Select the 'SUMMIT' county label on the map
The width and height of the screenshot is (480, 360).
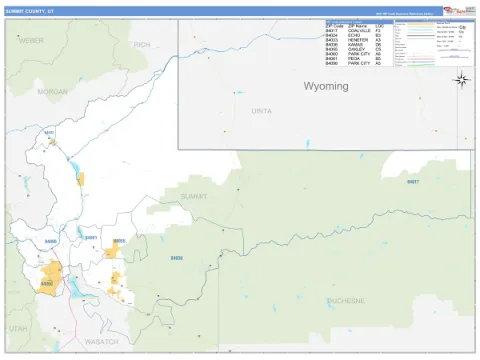194,197
